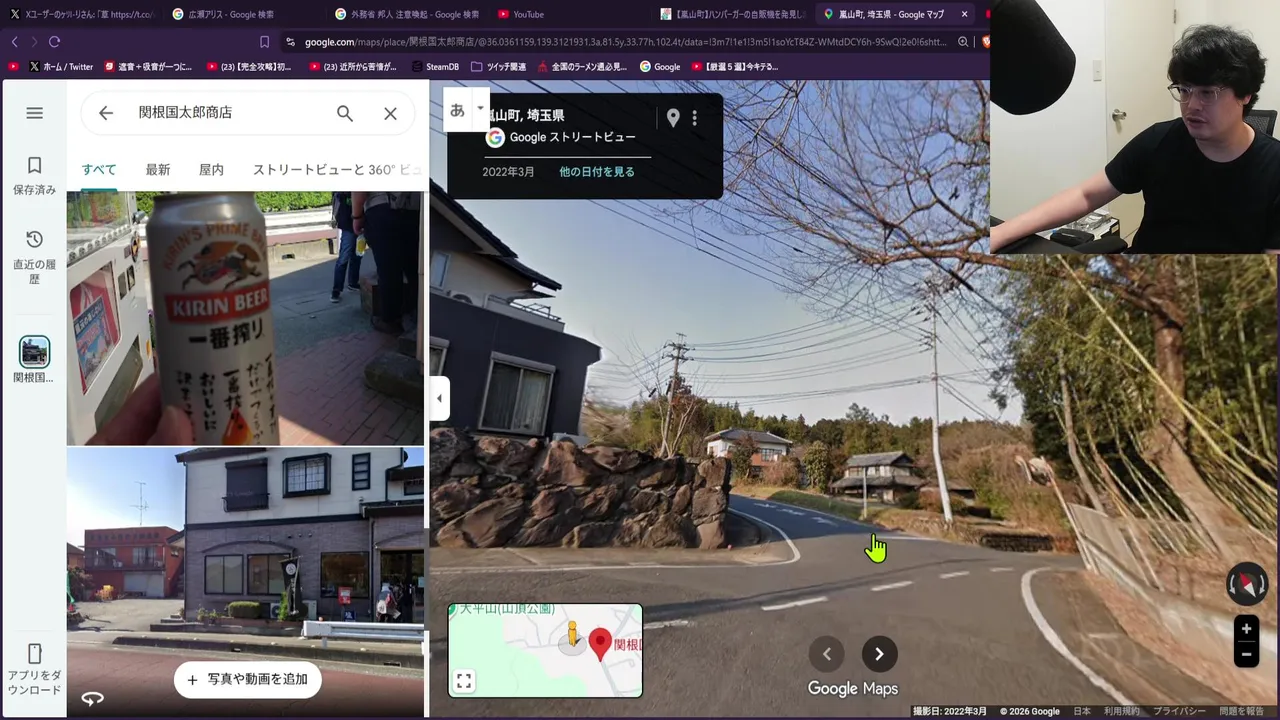Viewport: 1280px width, 720px height.
Task: Zoom out Street View with minus button
Action: coord(1246,655)
